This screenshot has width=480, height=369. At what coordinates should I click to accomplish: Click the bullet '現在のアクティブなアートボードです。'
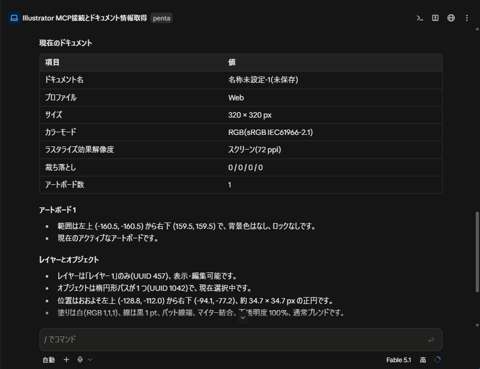point(108,238)
